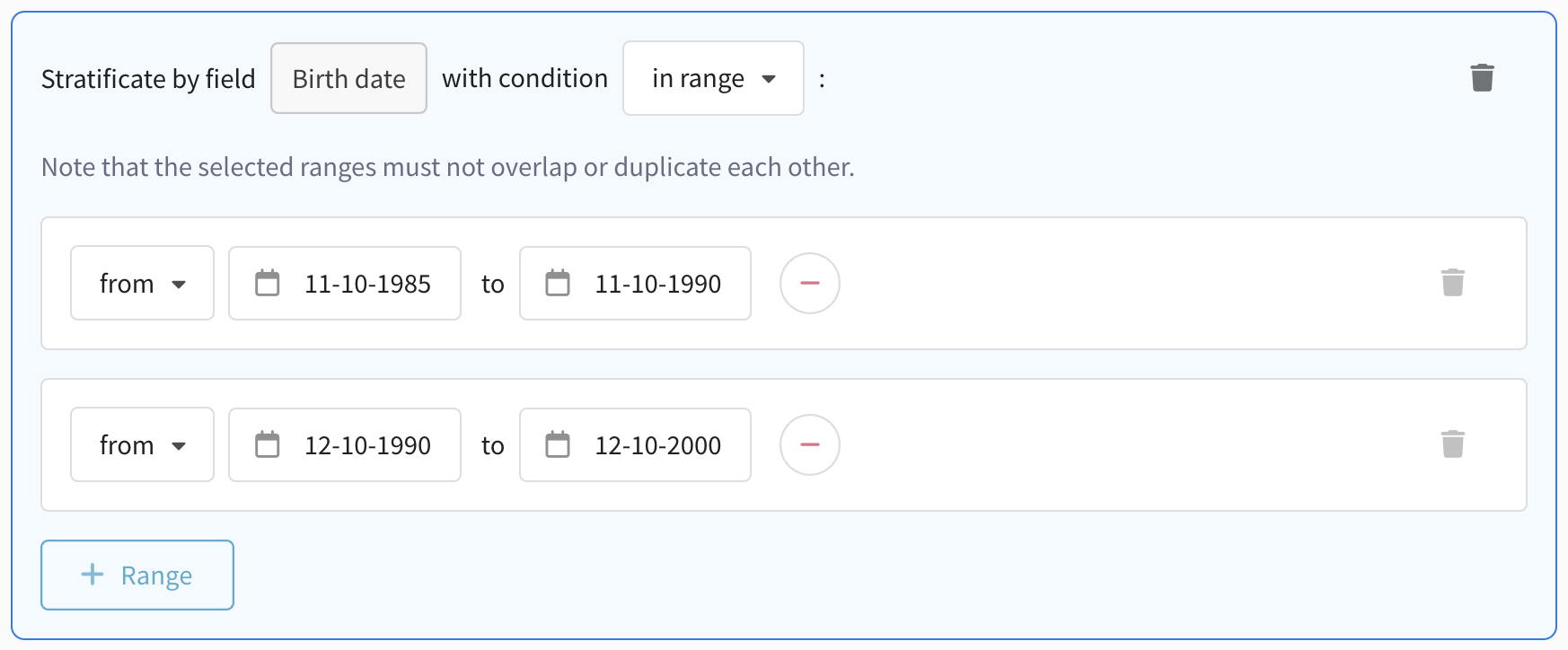Click the Birth date field button

[x=348, y=78]
